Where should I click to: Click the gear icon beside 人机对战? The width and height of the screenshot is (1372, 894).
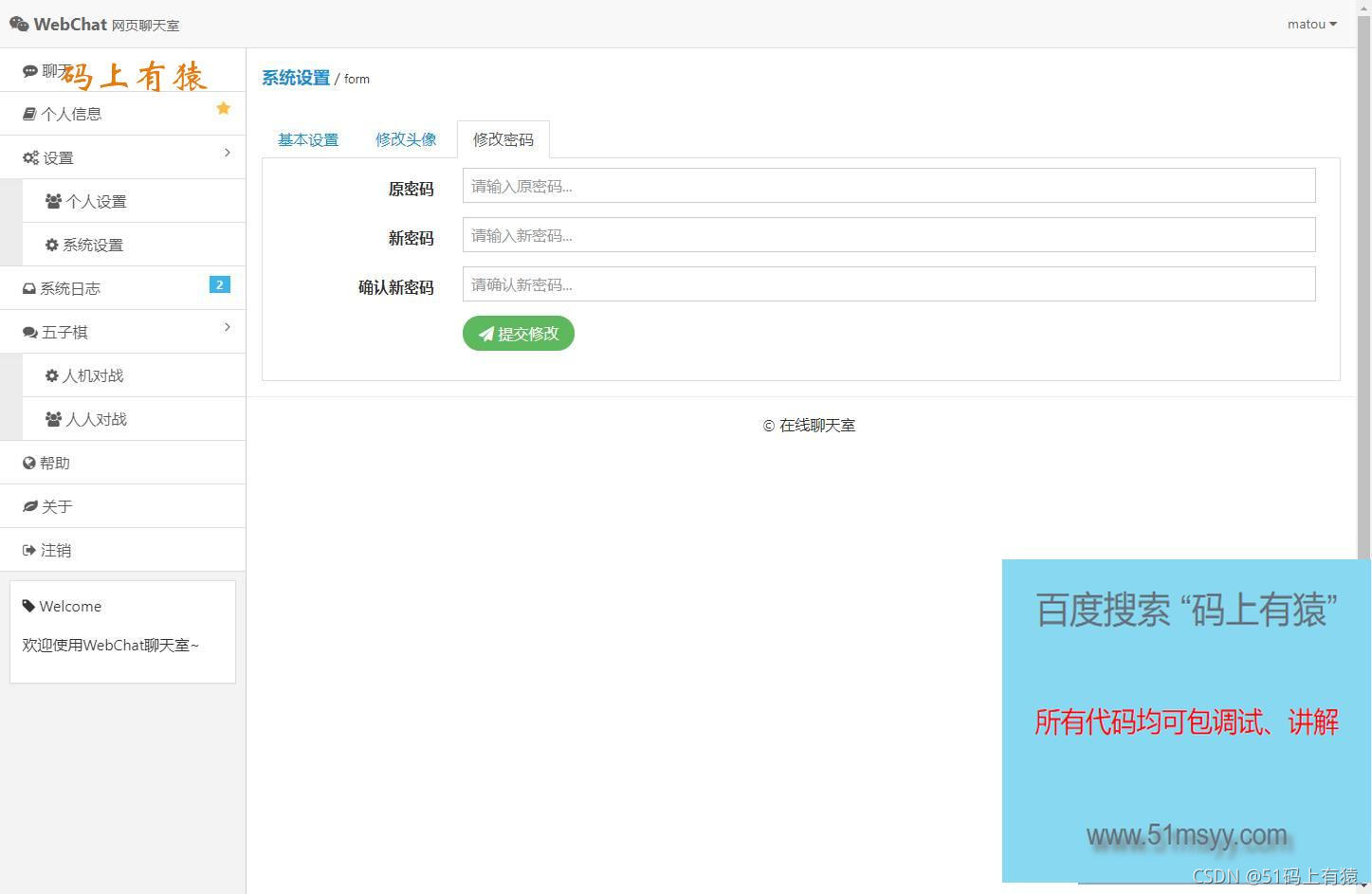pos(51,374)
